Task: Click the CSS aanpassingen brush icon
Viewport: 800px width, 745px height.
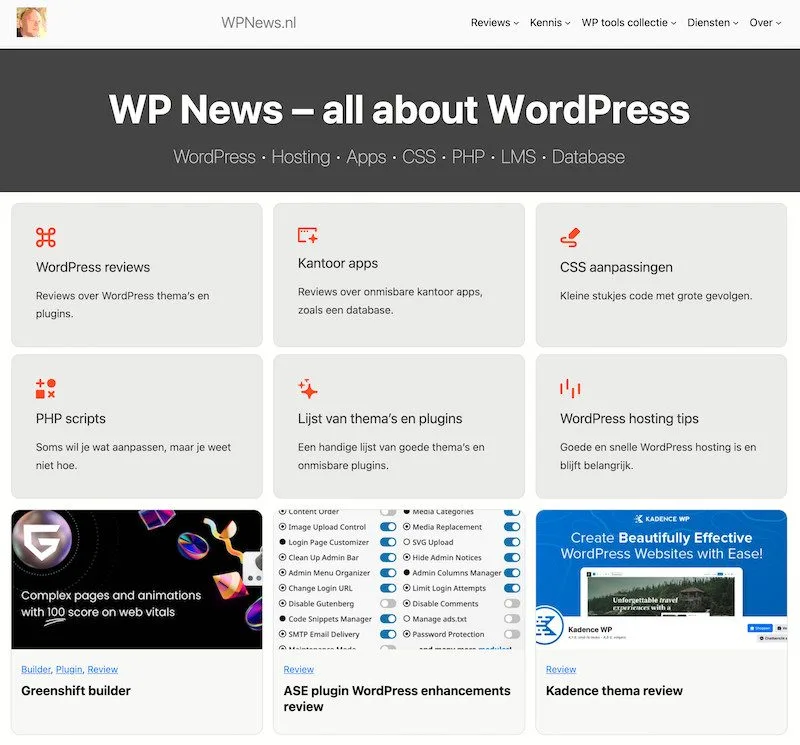Action: click(x=570, y=237)
